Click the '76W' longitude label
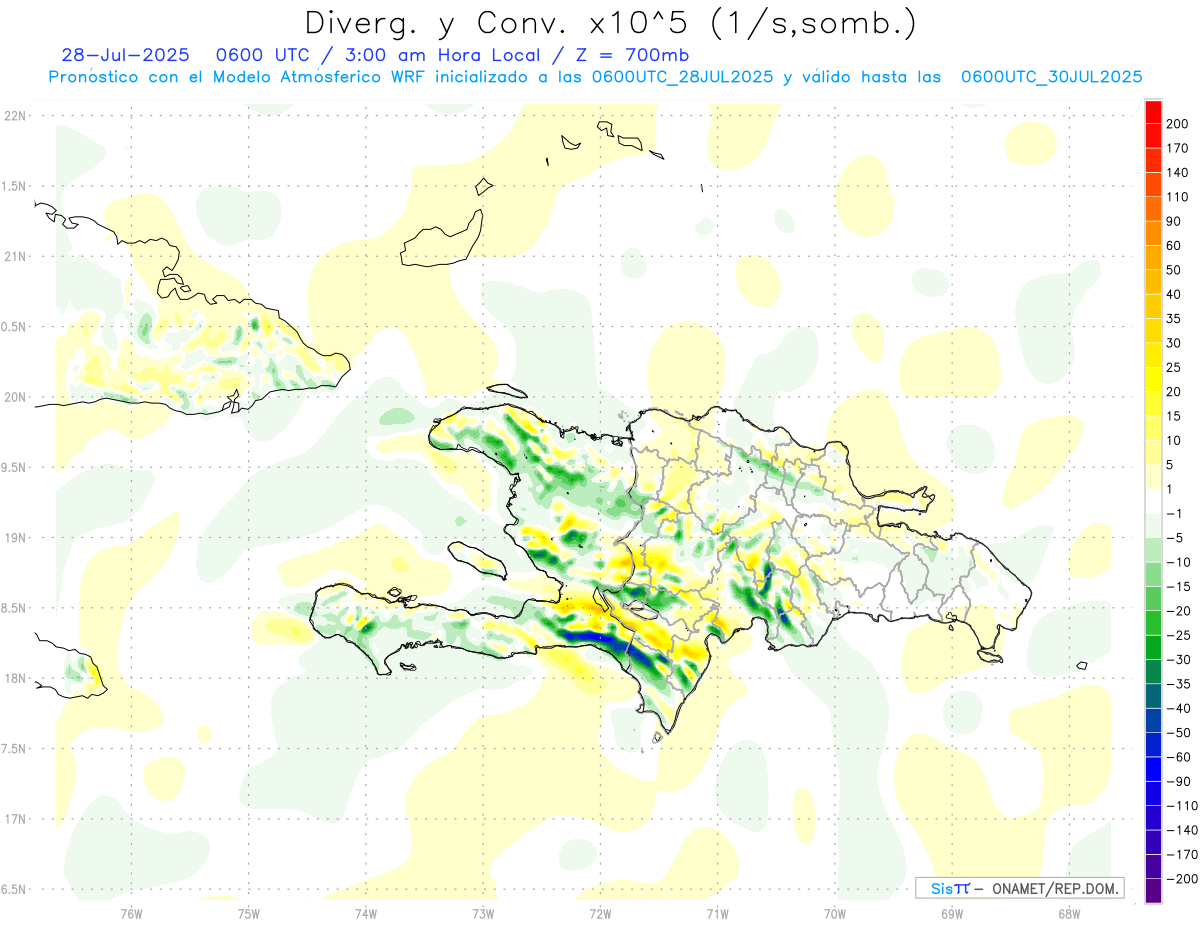This screenshot has height=927, width=1200. tap(131, 913)
